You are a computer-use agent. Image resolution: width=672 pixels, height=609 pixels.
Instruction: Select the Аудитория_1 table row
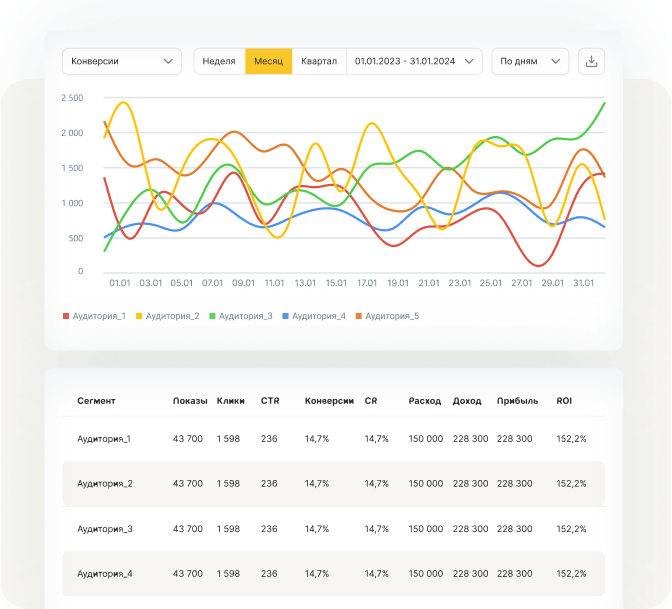(x=333, y=439)
